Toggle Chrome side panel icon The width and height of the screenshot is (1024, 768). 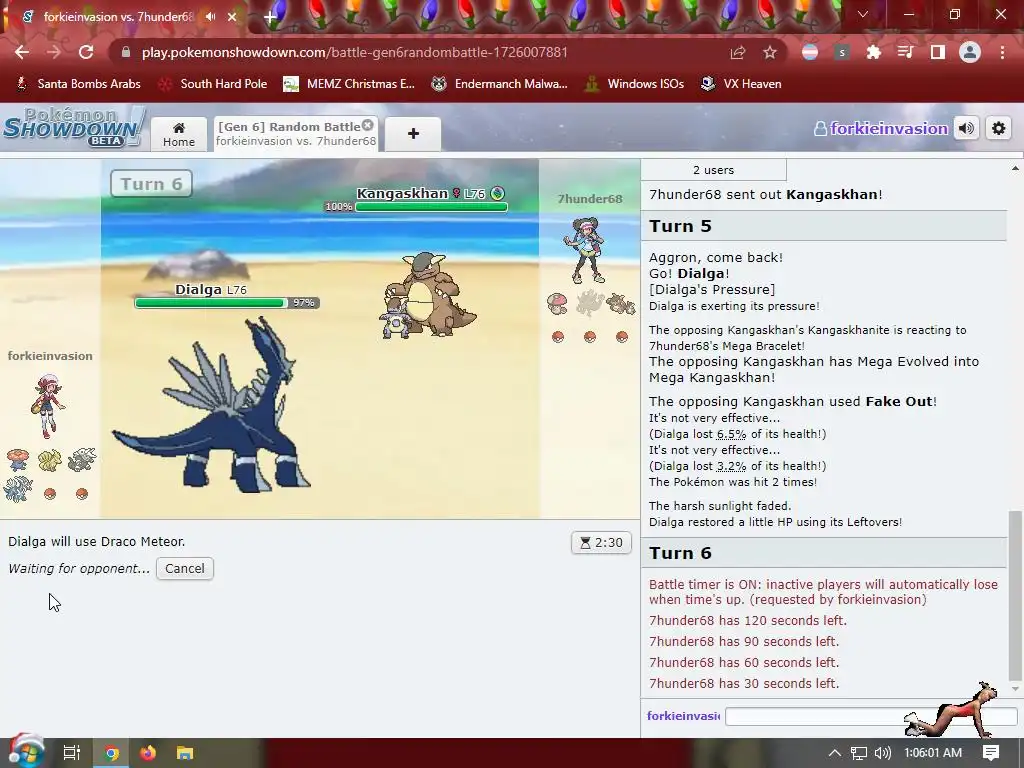pyautogui.click(x=938, y=52)
